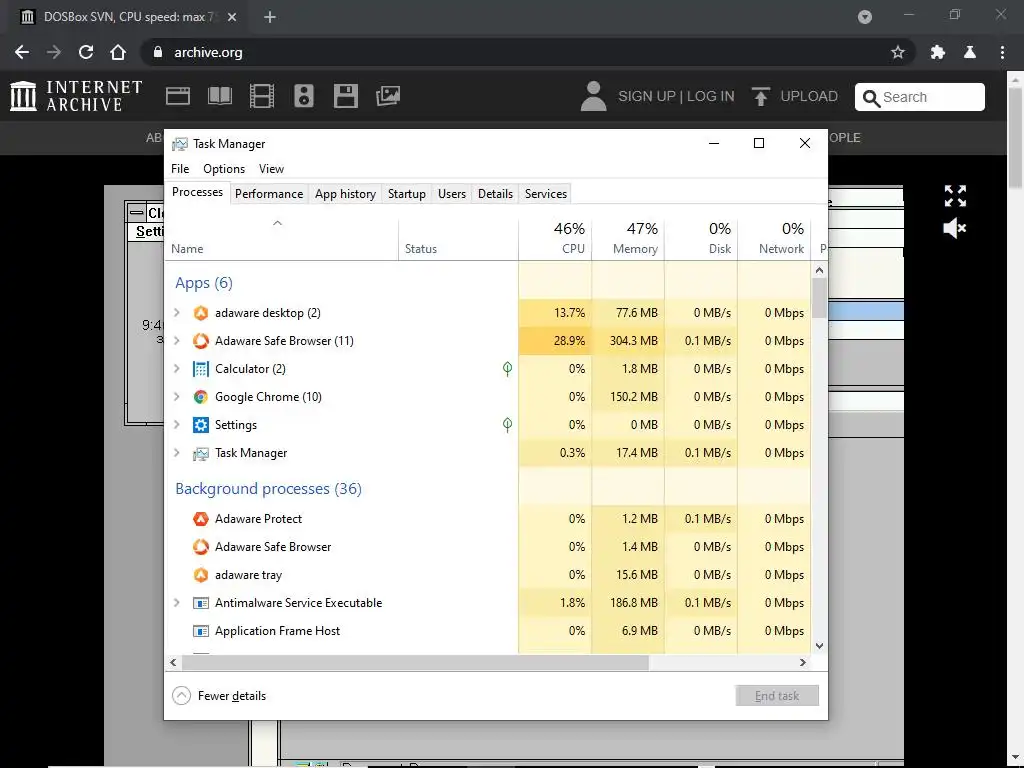Open the Texts book icon
Screen dimensions: 1024x768
(x=219, y=96)
